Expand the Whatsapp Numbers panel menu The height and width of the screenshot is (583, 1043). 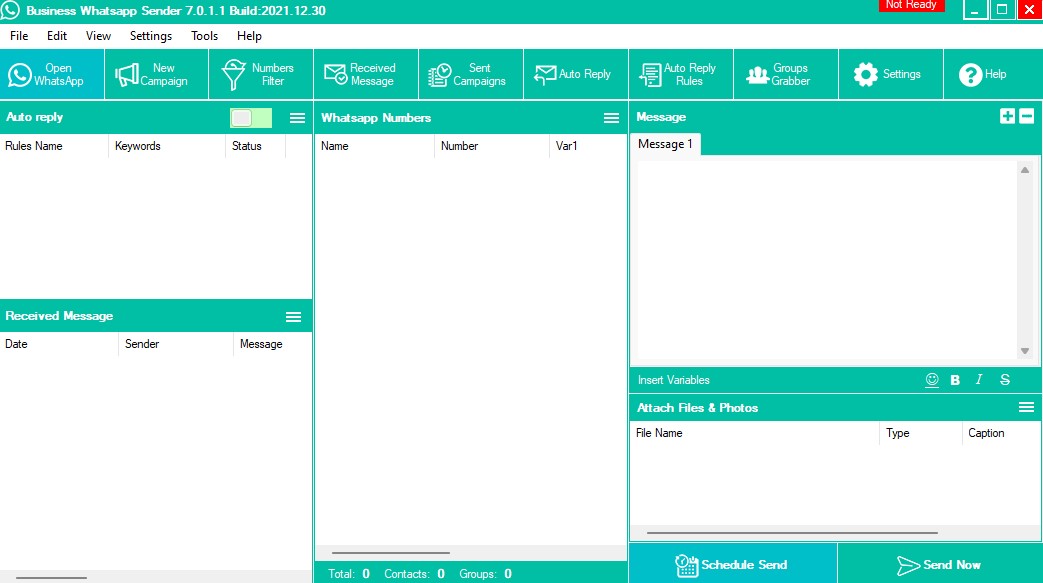[x=611, y=118]
